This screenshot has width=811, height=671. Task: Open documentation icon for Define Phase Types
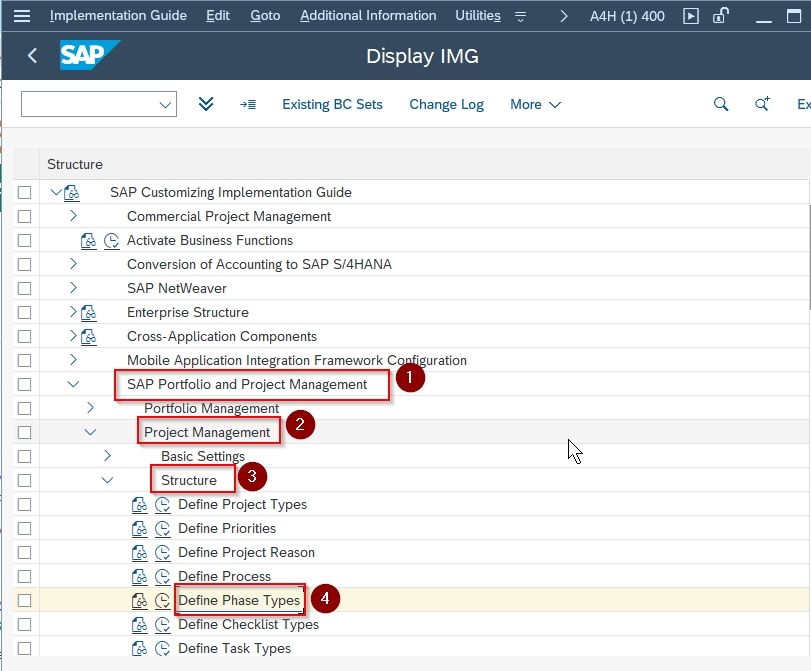[x=139, y=600]
